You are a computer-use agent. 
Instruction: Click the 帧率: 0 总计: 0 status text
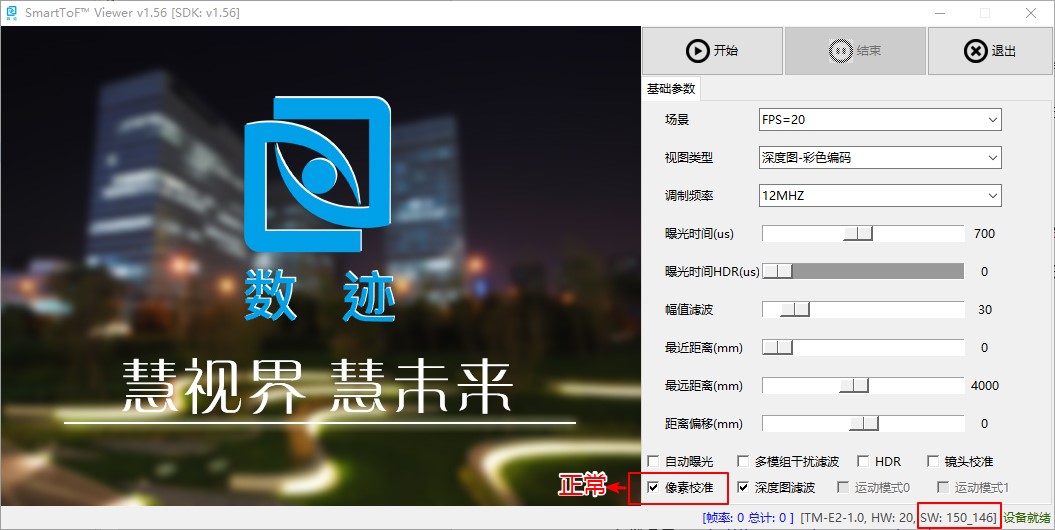pos(748,518)
